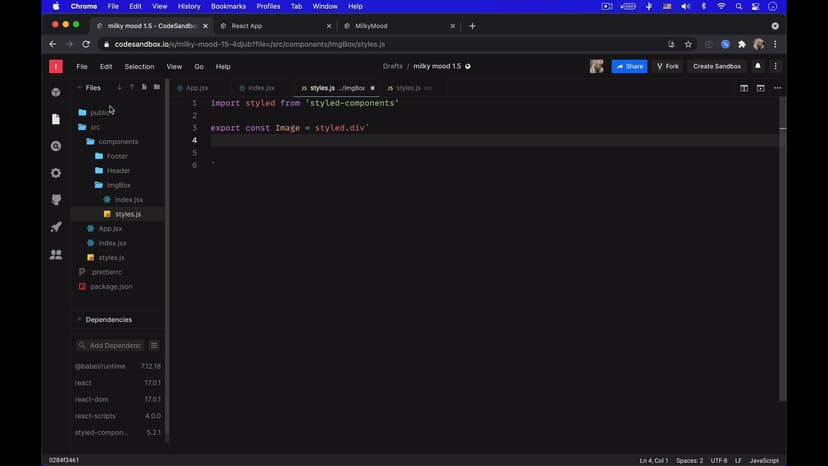Toggle the split editor layout icon
The width and height of the screenshot is (828, 466).
coord(744,88)
